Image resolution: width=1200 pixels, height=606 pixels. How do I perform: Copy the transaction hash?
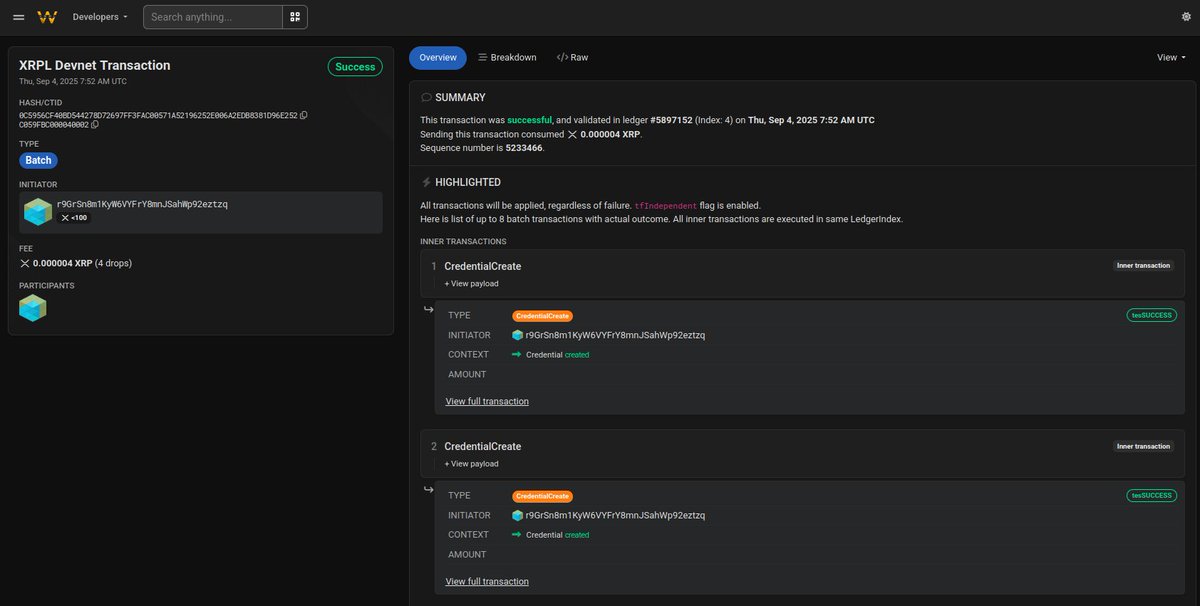pyautogui.click(x=304, y=115)
